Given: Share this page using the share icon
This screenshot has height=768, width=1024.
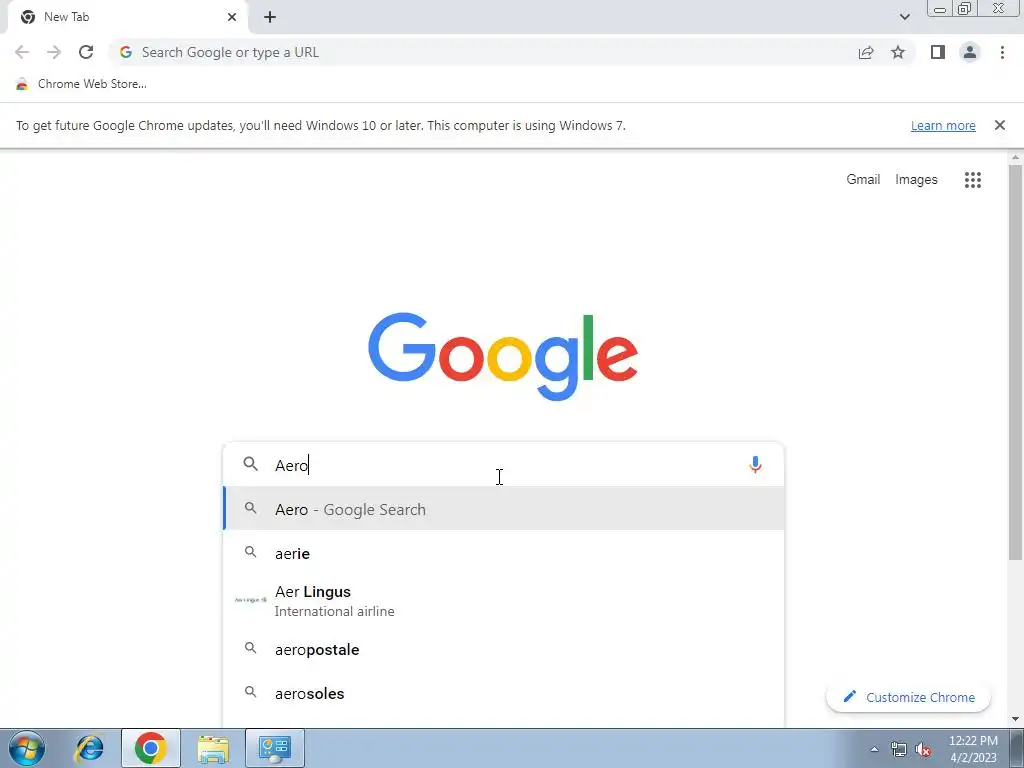Looking at the screenshot, I should point(866,52).
